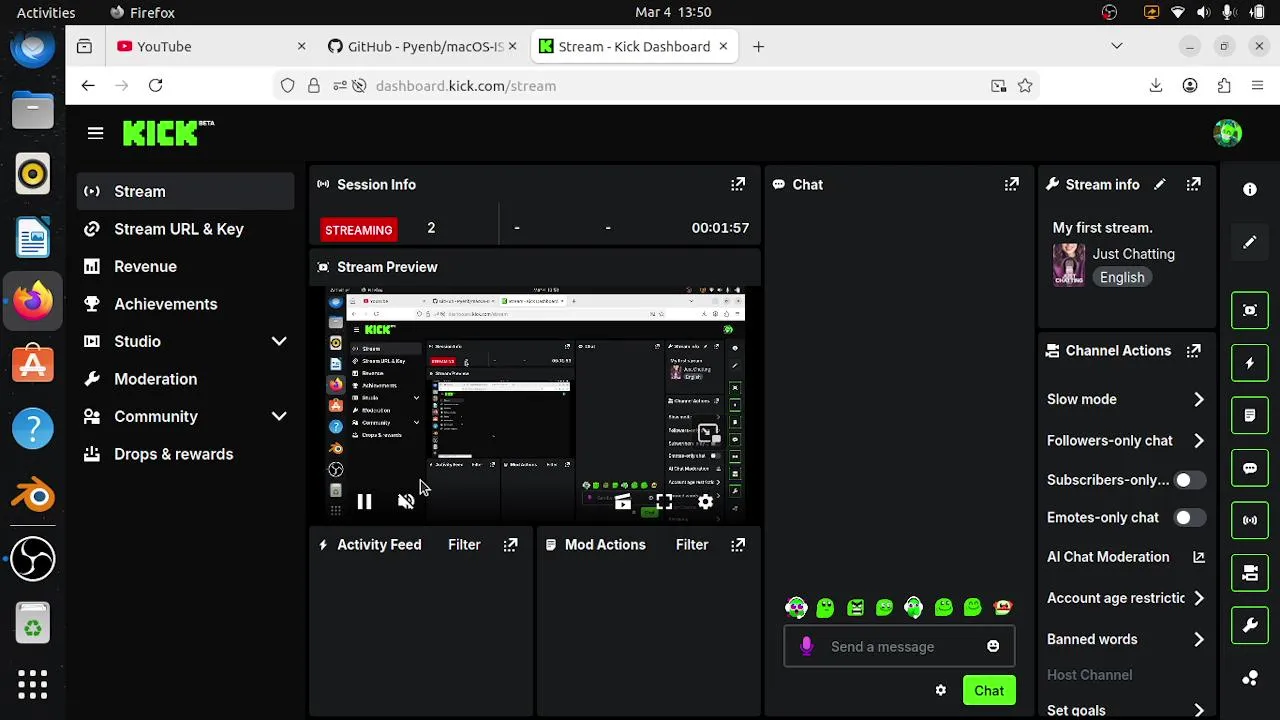Viewport: 1280px width, 720px height.
Task: Click the bubbles icon at sidebar bottom
Action: [x=1250, y=678]
